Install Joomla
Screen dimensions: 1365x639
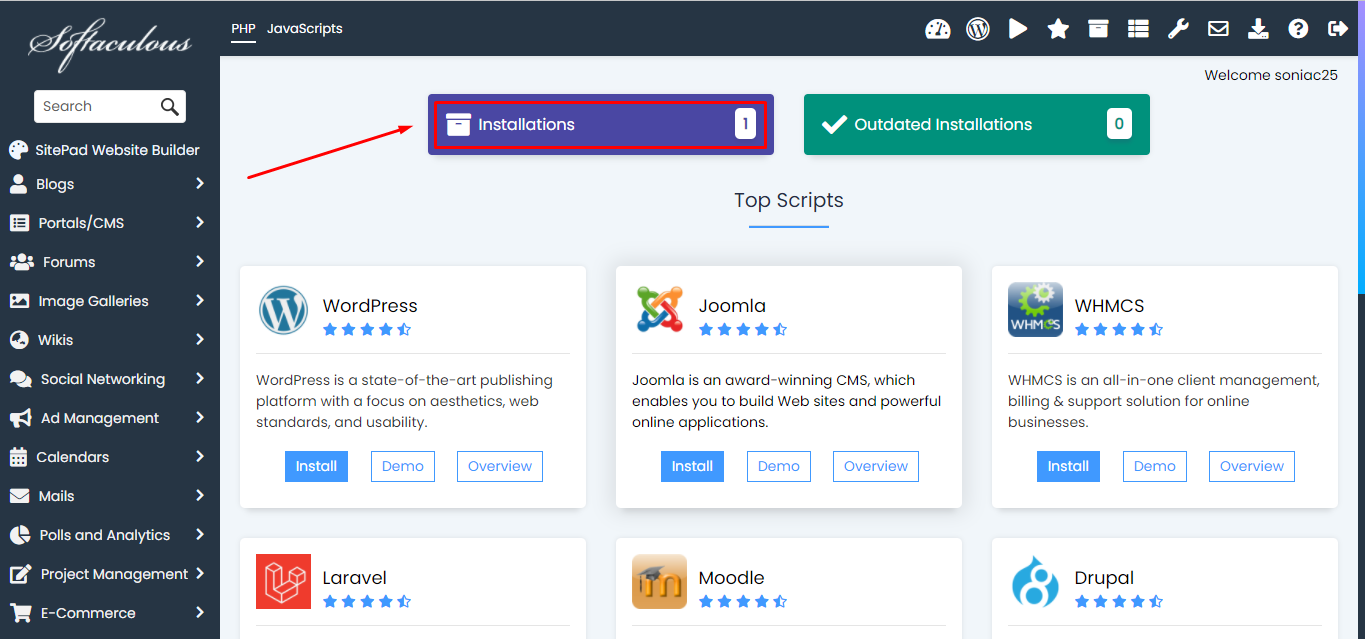click(x=692, y=466)
